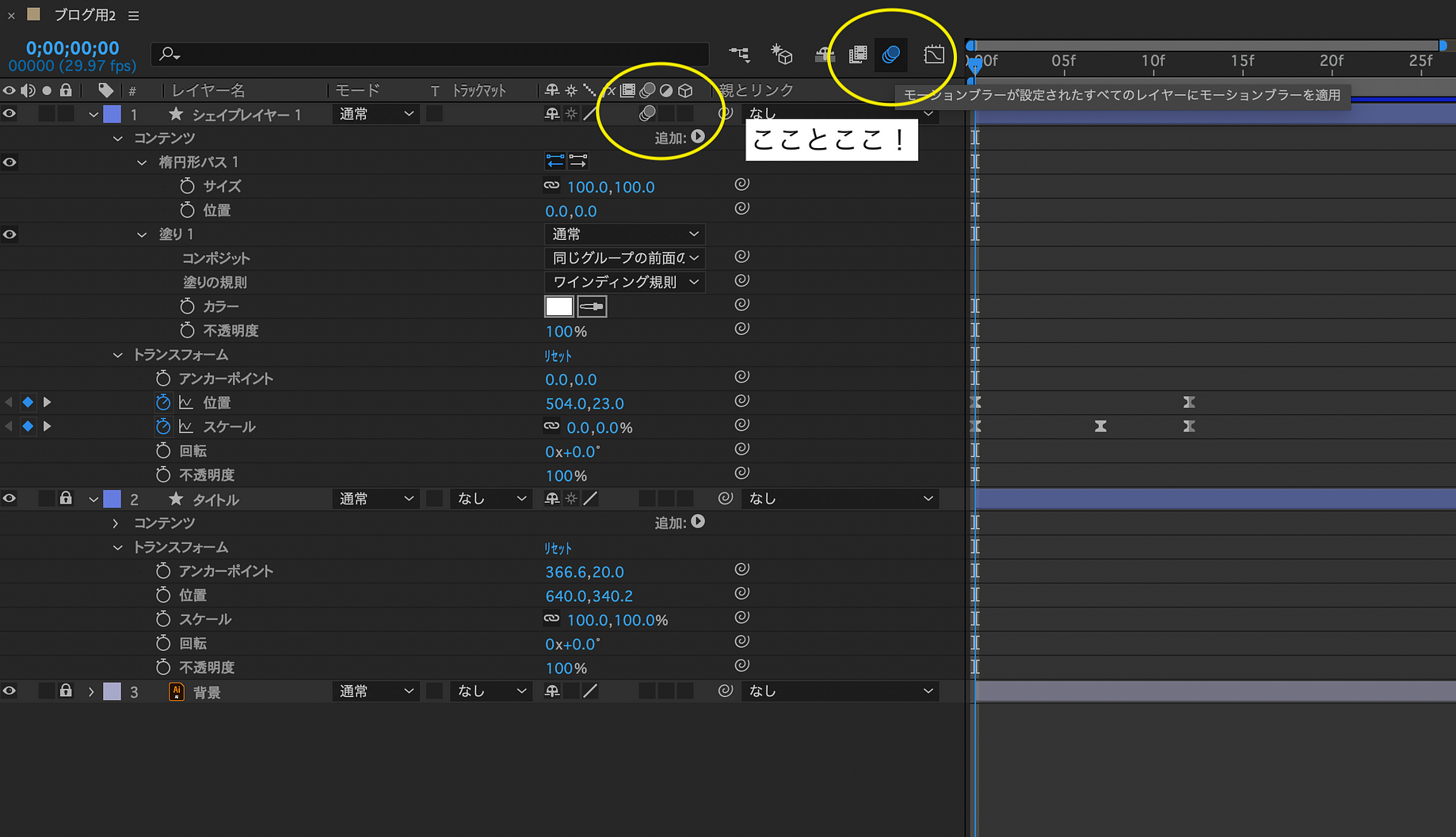Screen dimensions: 1456x837
Task: Toggle the stopwatch for transform 位置 of shape layer
Action: pos(163,402)
